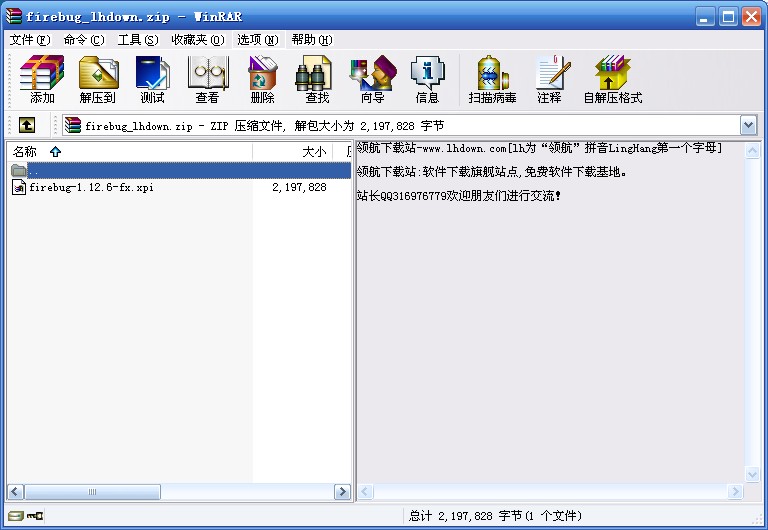Click comment line with QQ316976779

[458, 195]
